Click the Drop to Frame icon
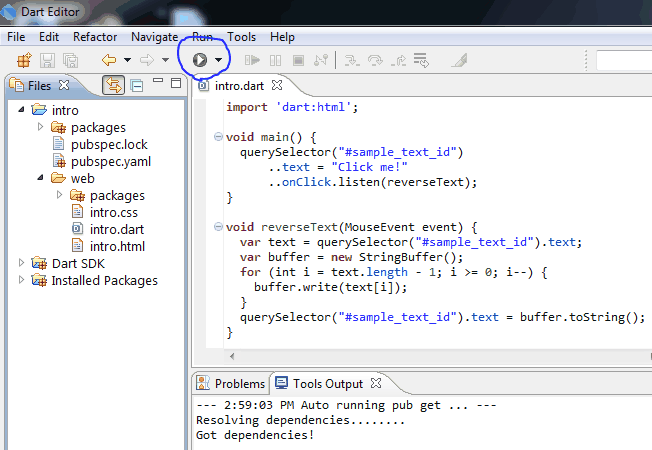This screenshot has height=450, width=652. [421, 60]
